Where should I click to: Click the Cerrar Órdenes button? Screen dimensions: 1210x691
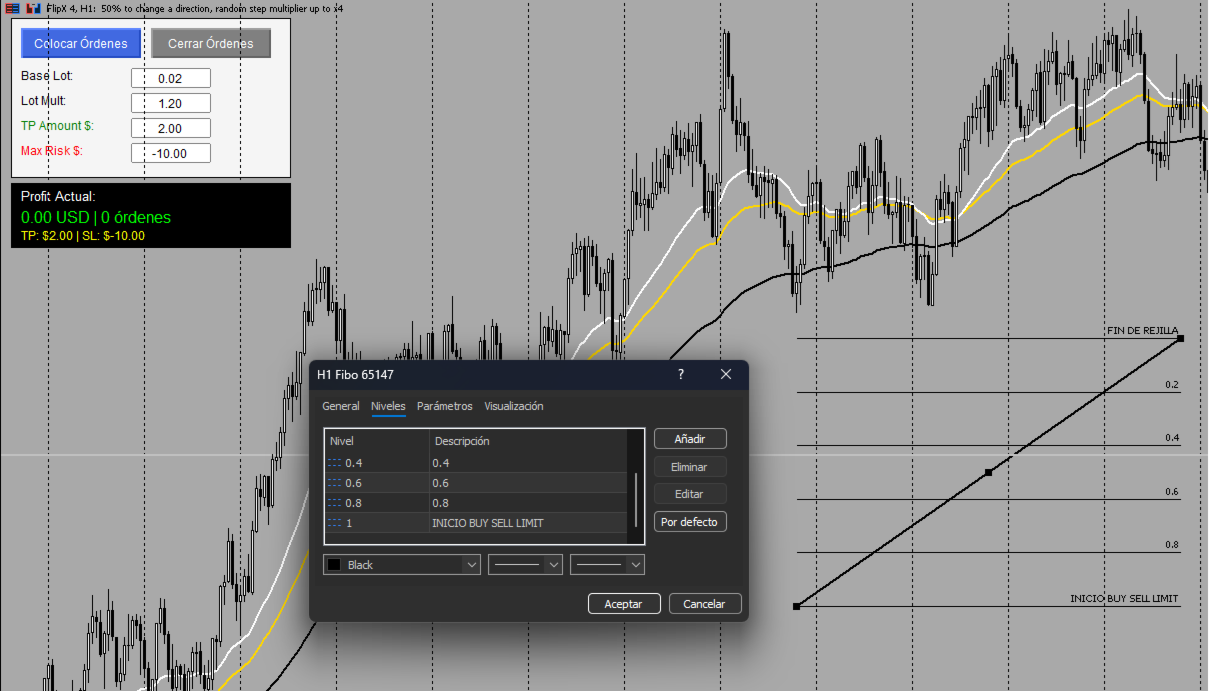tap(211, 43)
